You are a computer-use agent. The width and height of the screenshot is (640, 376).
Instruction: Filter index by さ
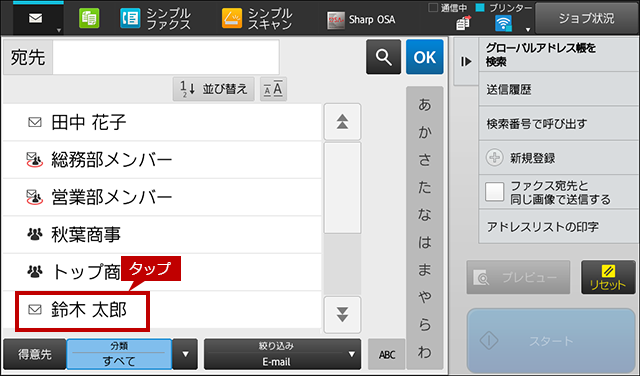[424, 160]
